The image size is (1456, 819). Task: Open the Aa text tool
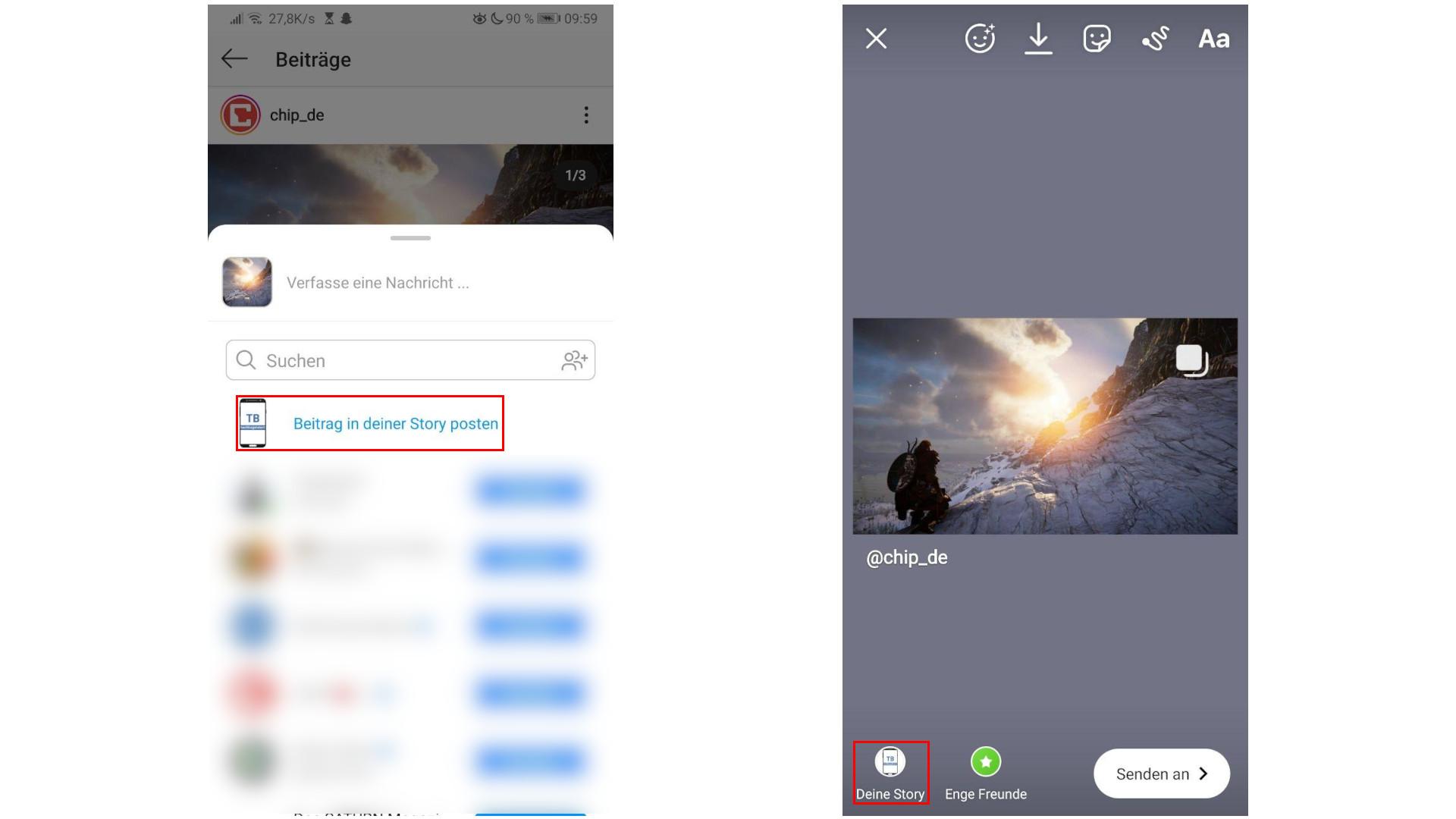coord(1213,38)
